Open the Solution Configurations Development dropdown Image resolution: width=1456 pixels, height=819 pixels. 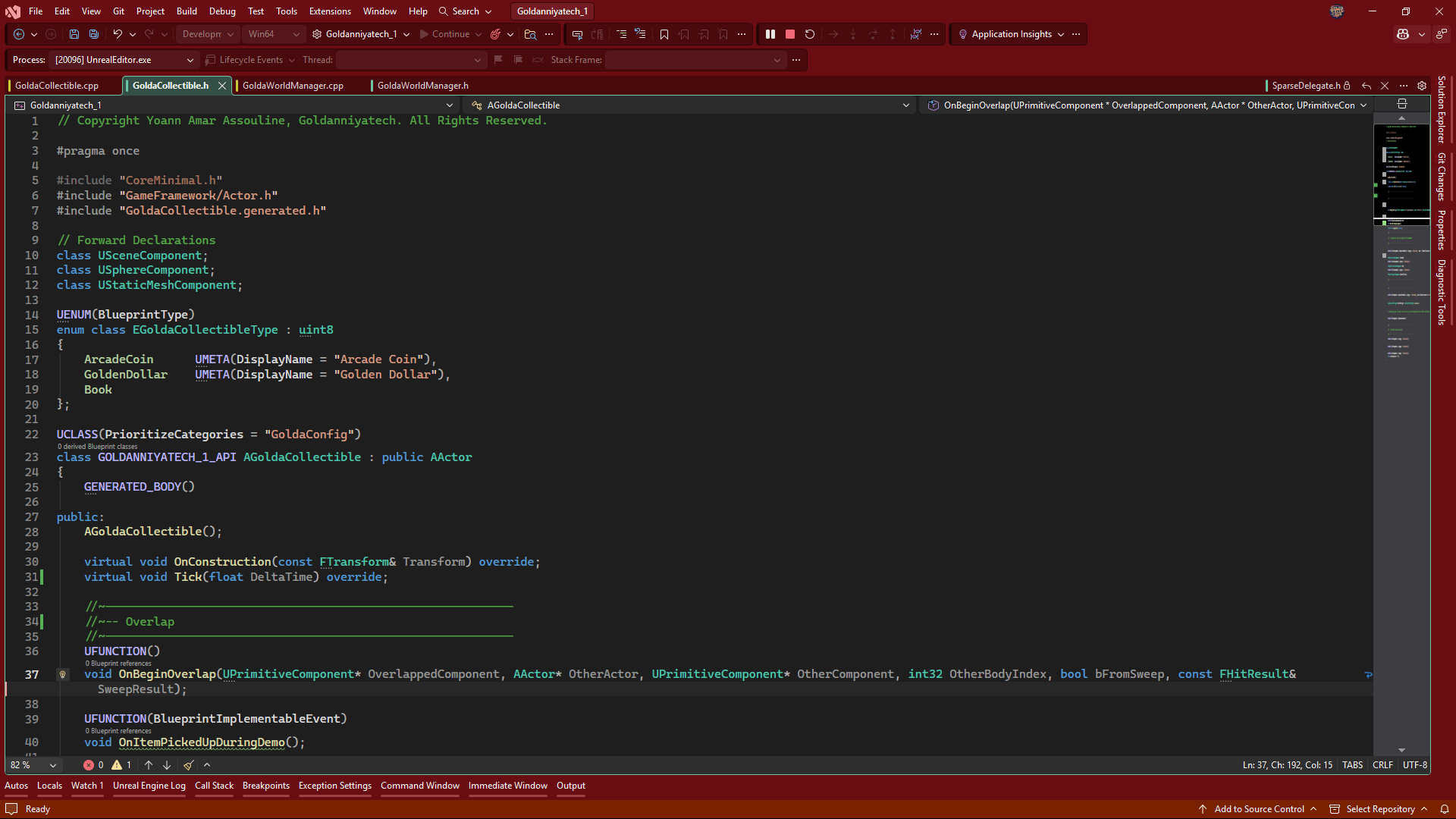click(208, 34)
